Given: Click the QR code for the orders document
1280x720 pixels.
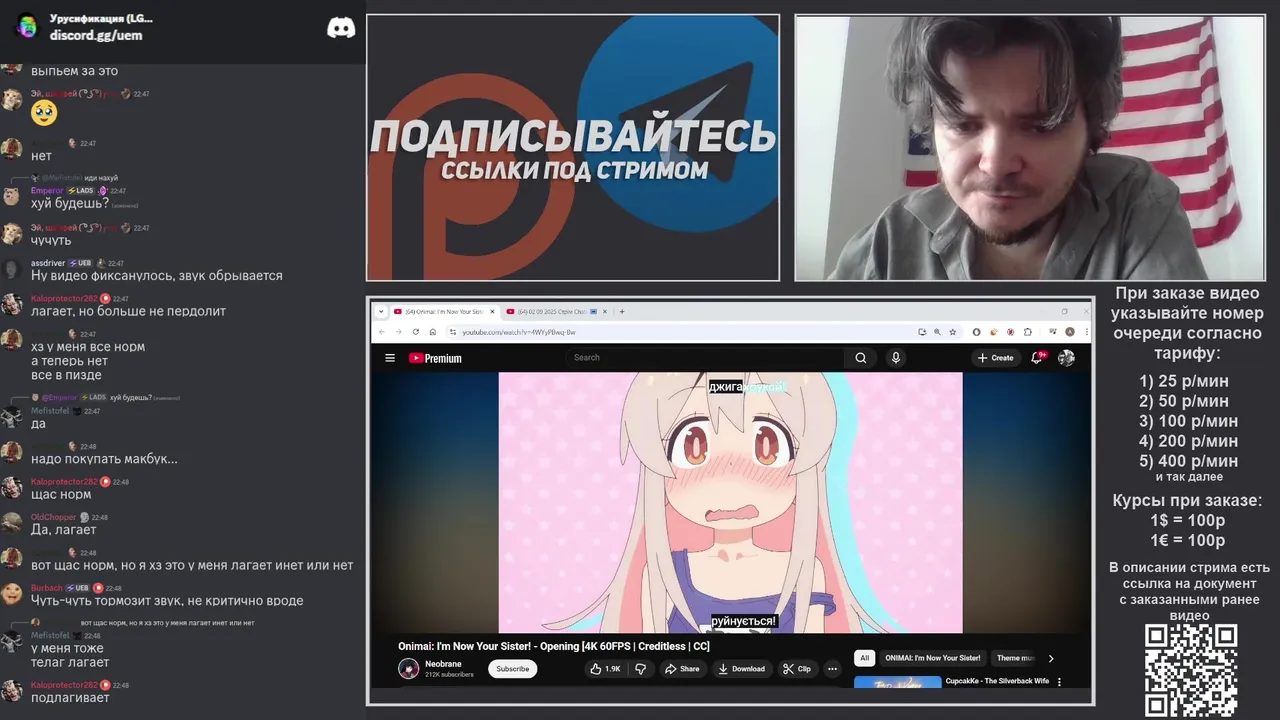Looking at the screenshot, I should 1191,670.
